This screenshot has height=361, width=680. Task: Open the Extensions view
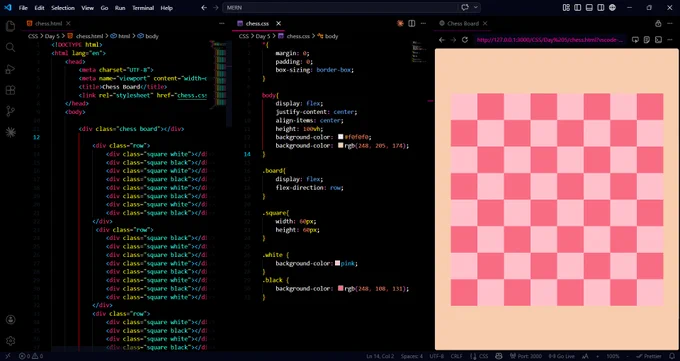(x=10, y=90)
